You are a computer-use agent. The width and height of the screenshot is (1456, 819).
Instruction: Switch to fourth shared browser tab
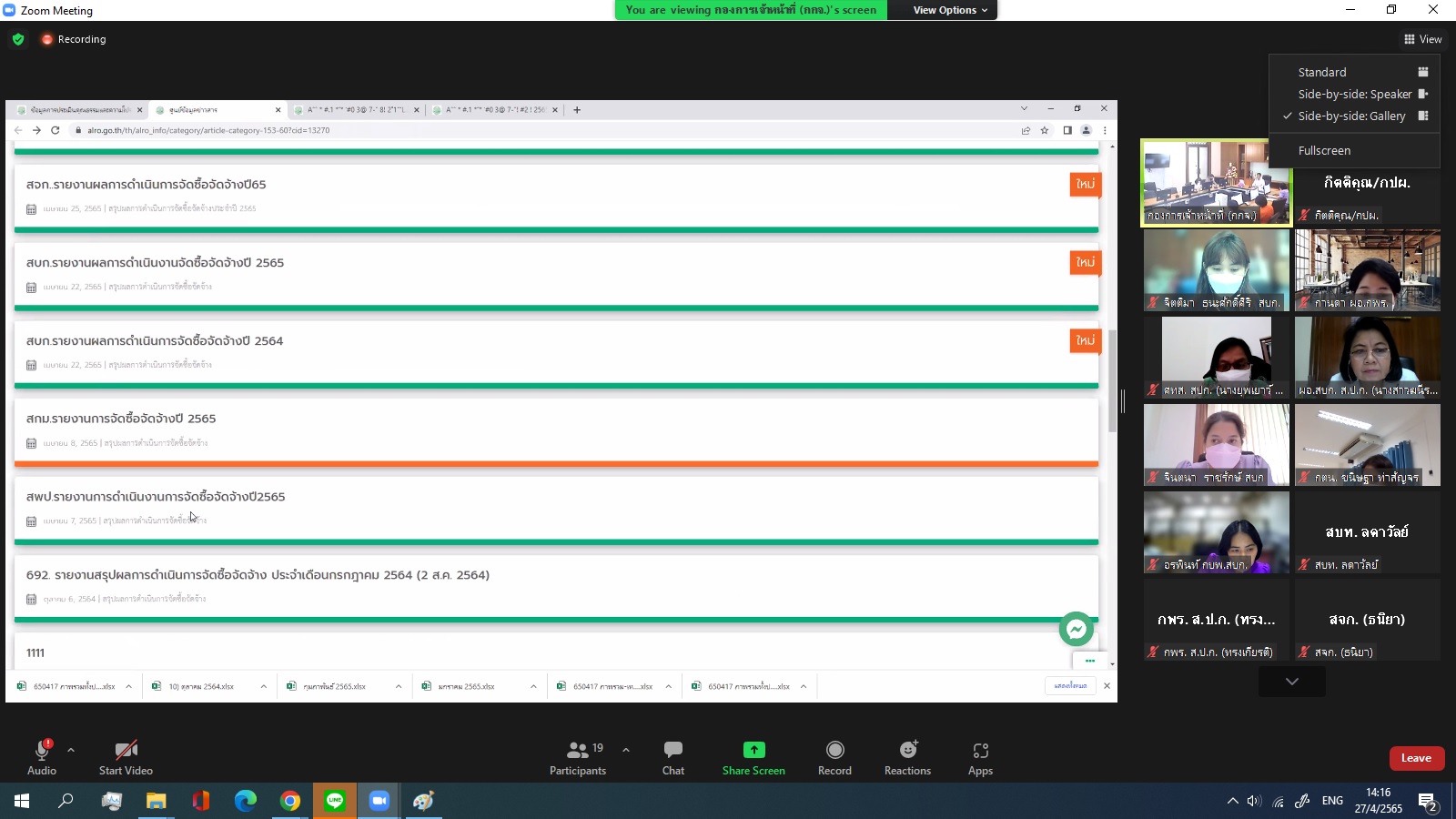pyautogui.click(x=493, y=109)
